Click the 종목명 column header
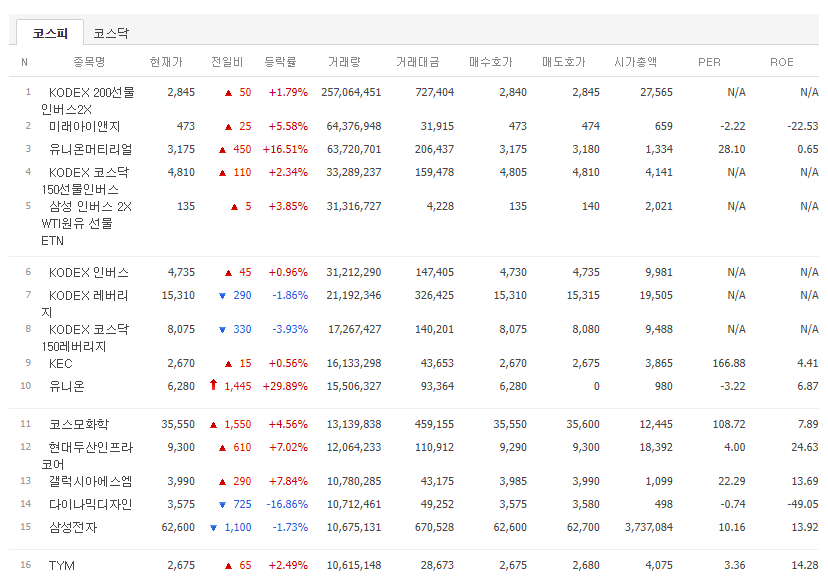The height and width of the screenshot is (578, 828). [x=89, y=62]
